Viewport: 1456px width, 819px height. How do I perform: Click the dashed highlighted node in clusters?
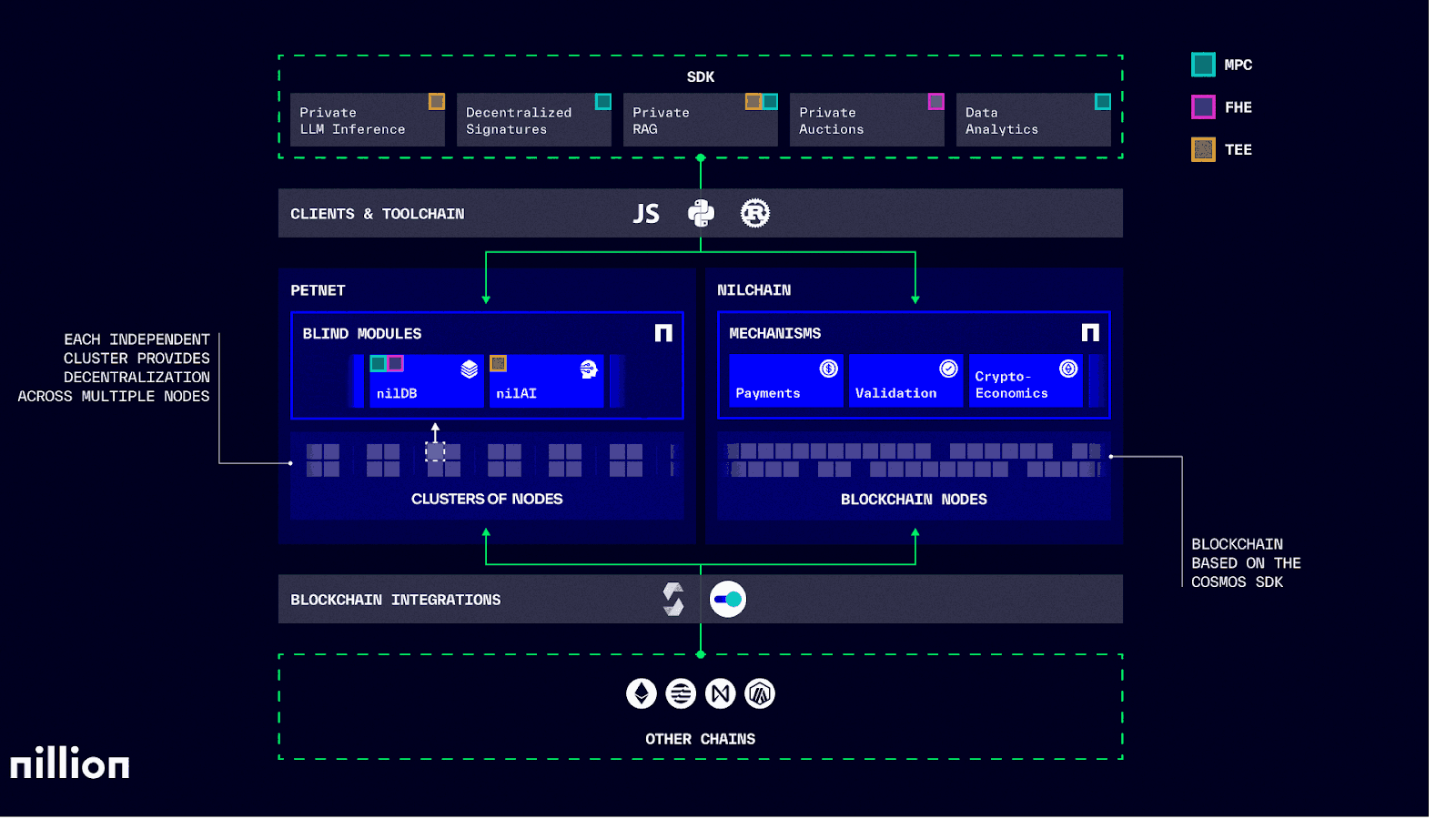[x=435, y=452]
